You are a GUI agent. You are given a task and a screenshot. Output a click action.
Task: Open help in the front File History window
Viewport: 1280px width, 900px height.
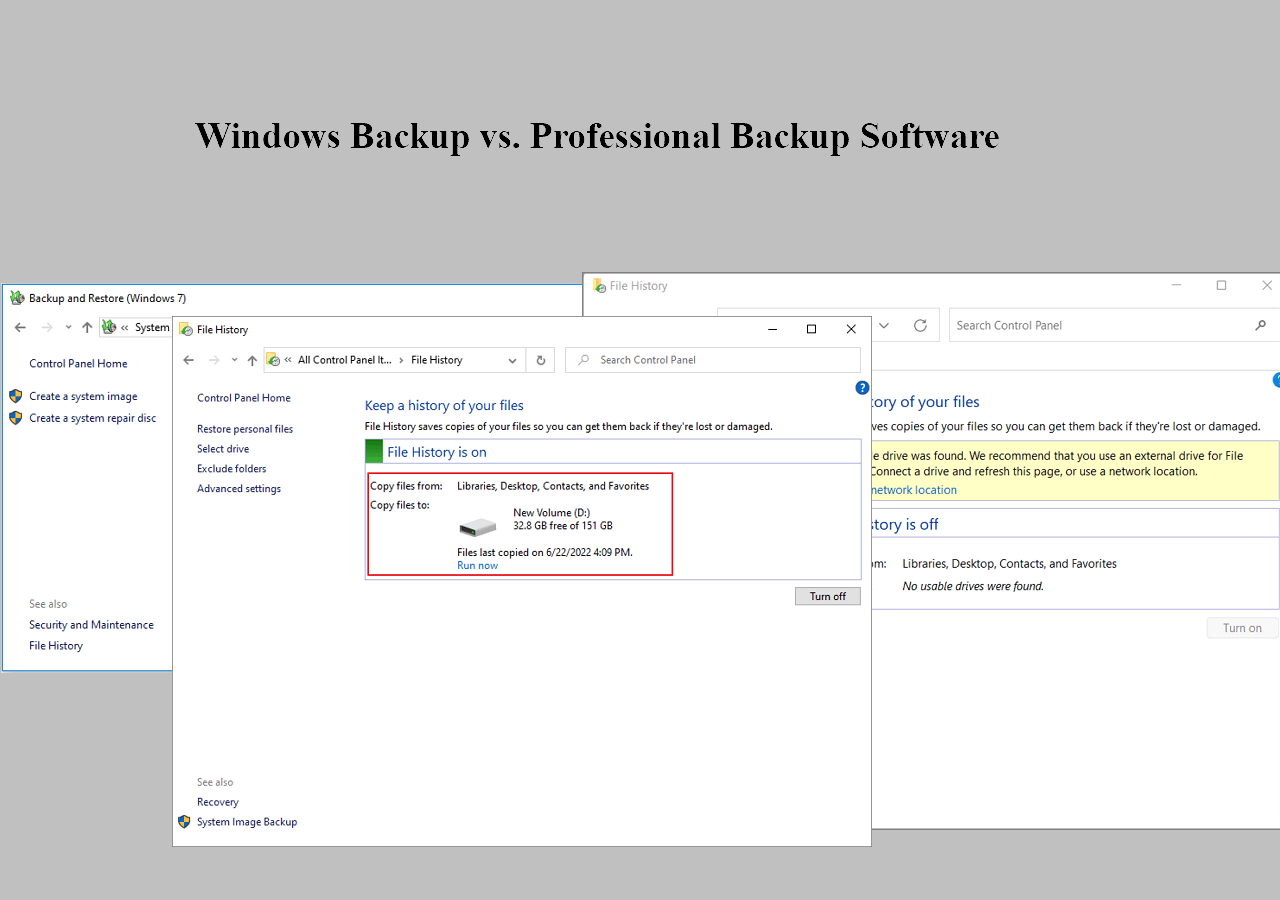[x=862, y=388]
